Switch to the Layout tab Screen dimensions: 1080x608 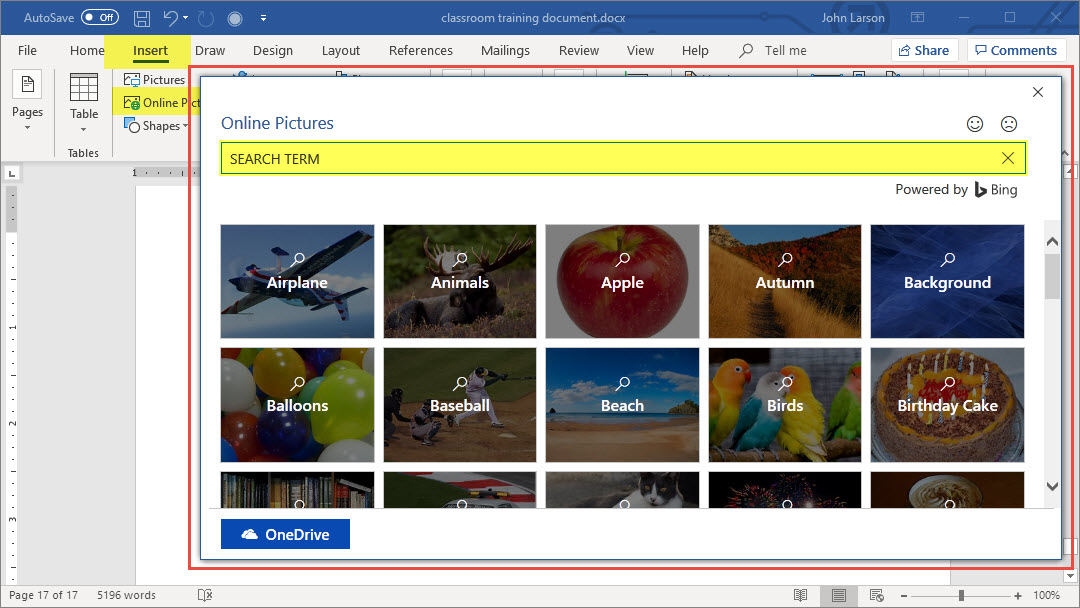pos(341,51)
